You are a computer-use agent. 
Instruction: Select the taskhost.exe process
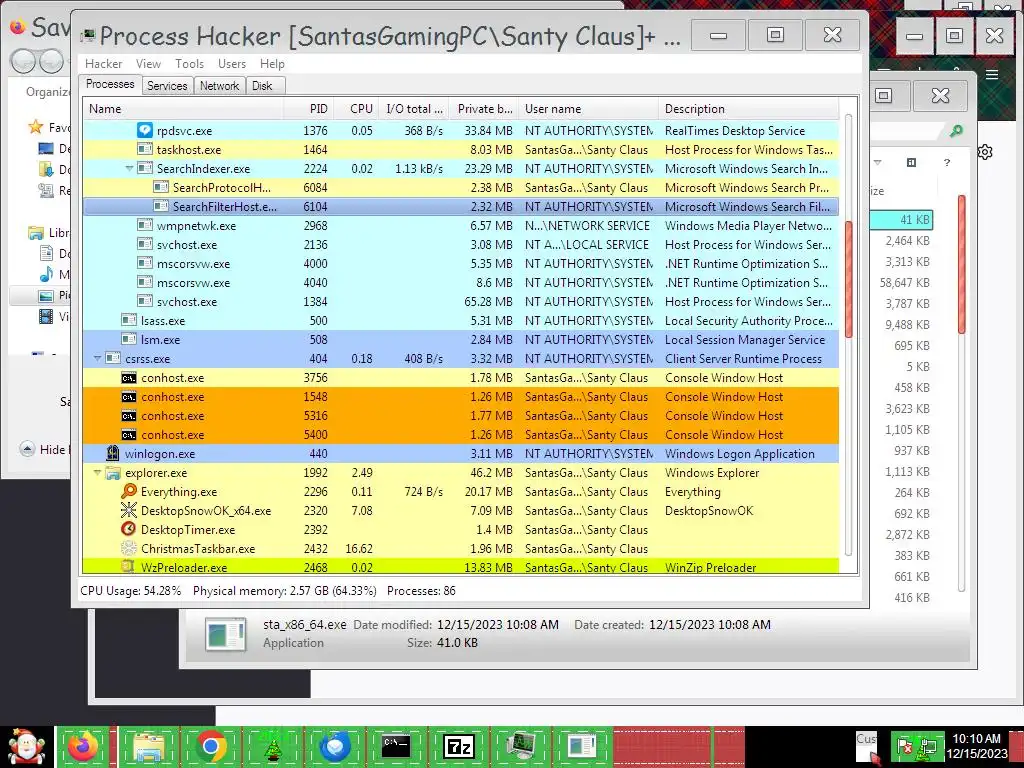[461, 150]
